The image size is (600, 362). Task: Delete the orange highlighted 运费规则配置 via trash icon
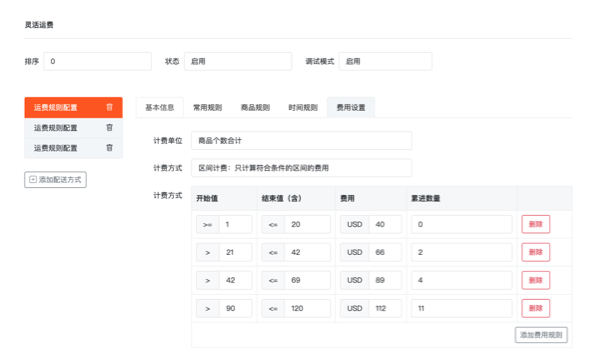[x=109, y=107]
